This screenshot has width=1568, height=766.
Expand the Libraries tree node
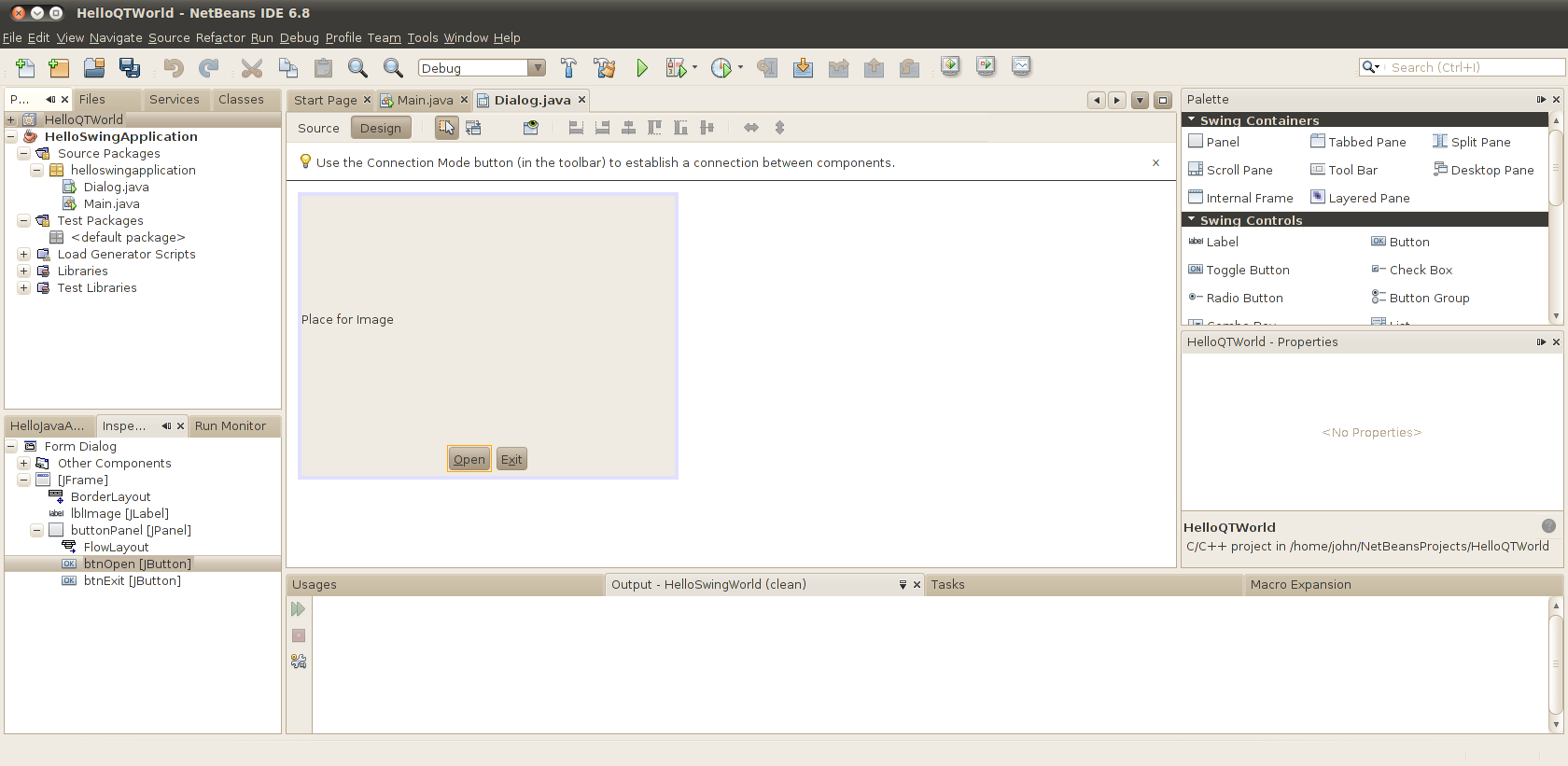[x=23, y=272]
